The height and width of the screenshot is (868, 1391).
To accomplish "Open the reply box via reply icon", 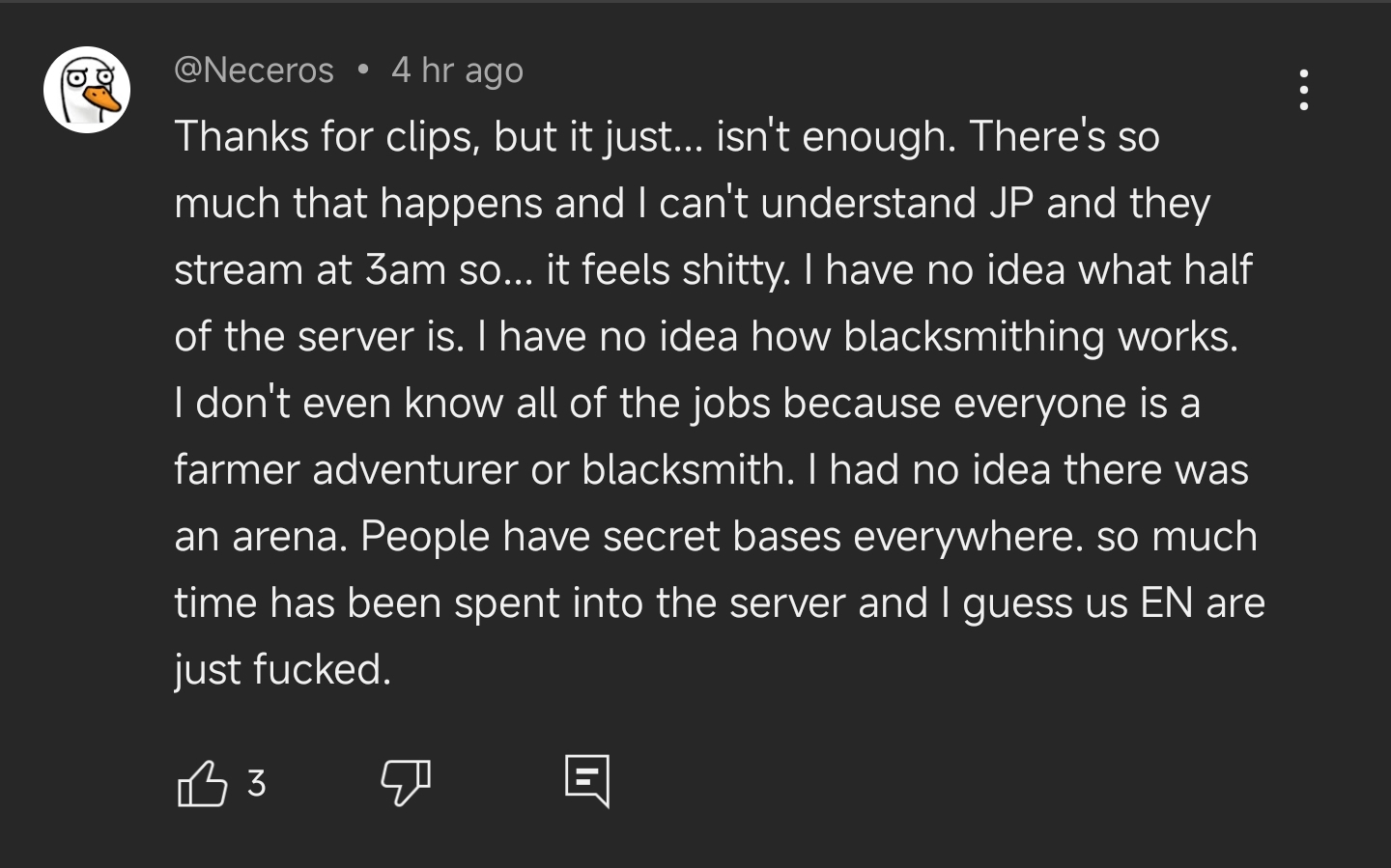I will coord(587,780).
